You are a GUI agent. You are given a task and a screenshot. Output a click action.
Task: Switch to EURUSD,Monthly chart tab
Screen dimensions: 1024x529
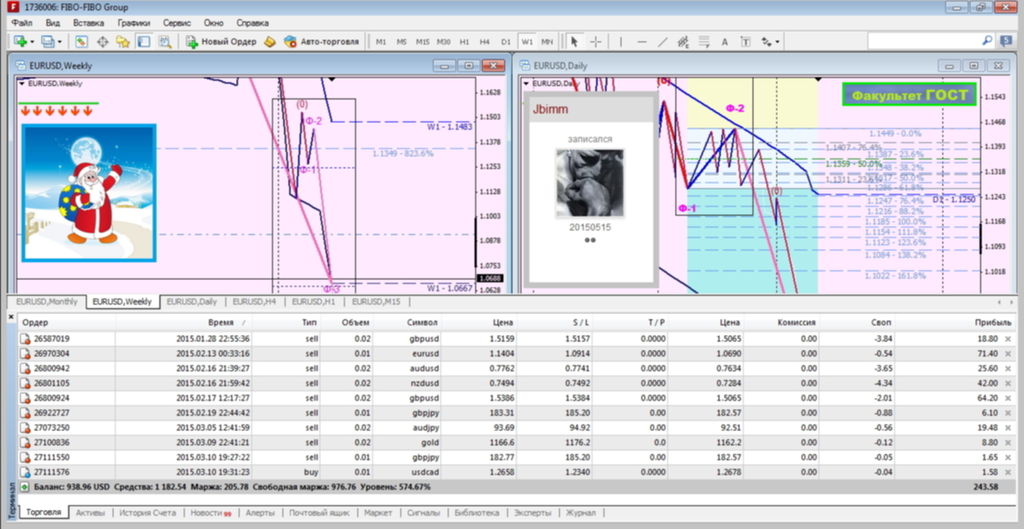pos(46,302)
